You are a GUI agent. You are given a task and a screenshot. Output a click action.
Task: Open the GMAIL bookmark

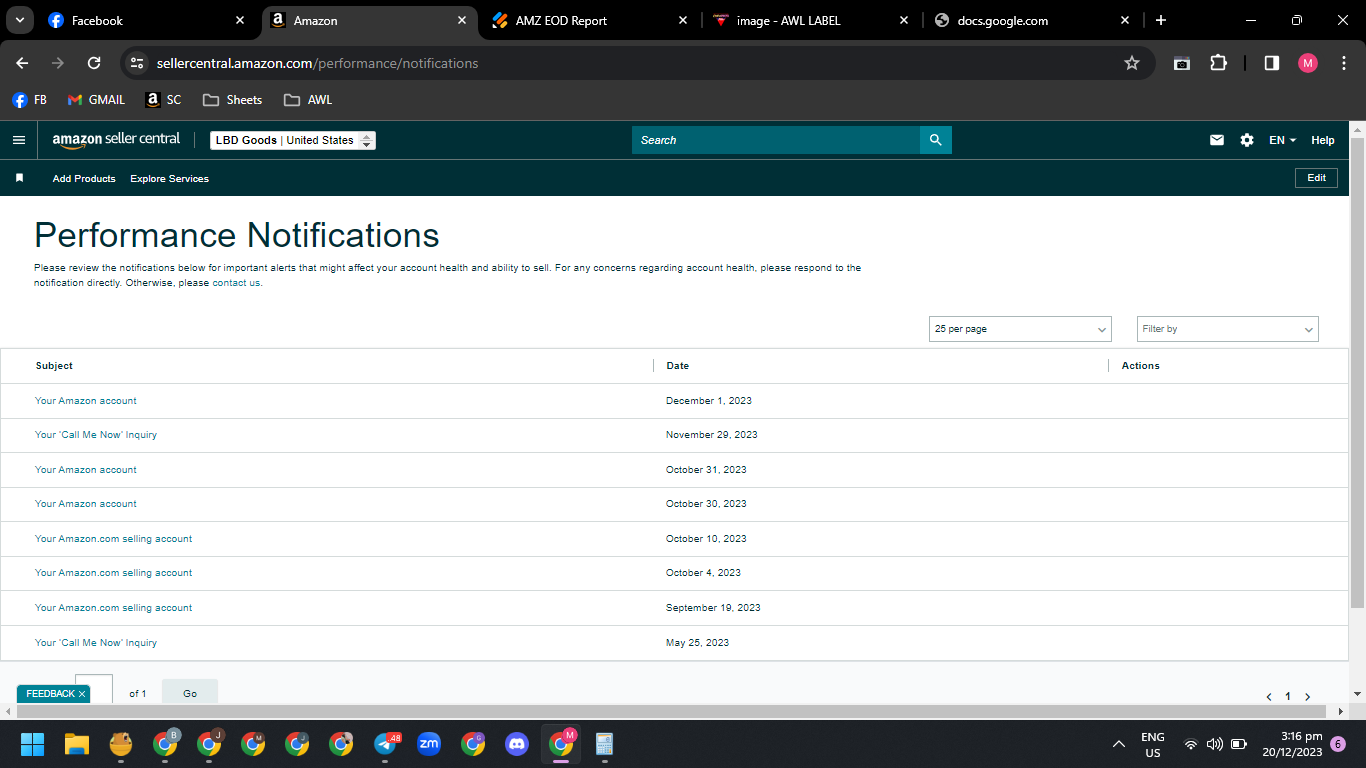pos(96,100)
